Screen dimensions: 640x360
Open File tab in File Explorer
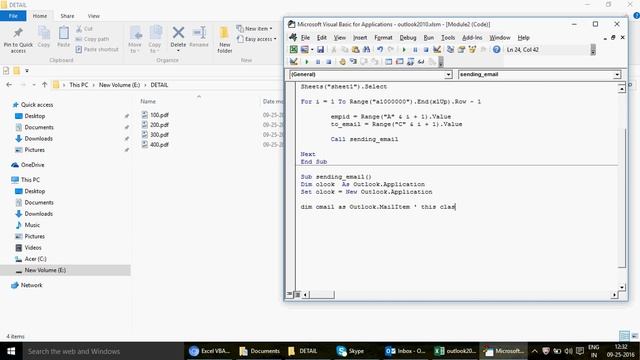point(13,16)
